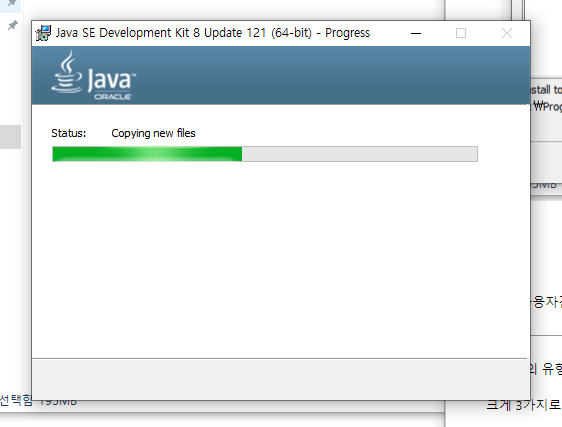Minimize the Java SE Development Kit installer window
Image resolution: width=562 pixels, height=427 pixels.
(416, 33)
